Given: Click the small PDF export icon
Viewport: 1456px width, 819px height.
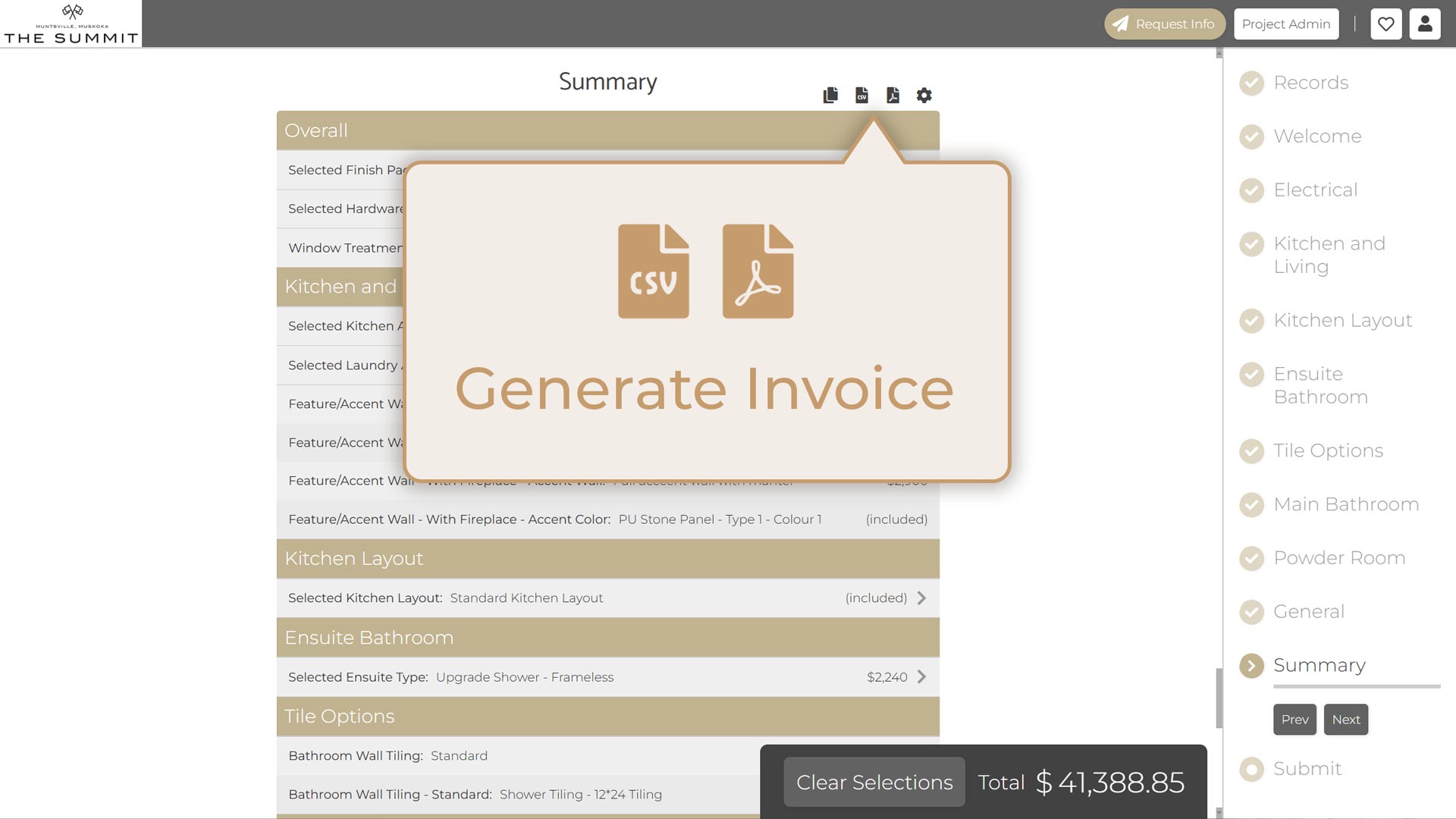Looking at the screenshot, I should 893,95.
